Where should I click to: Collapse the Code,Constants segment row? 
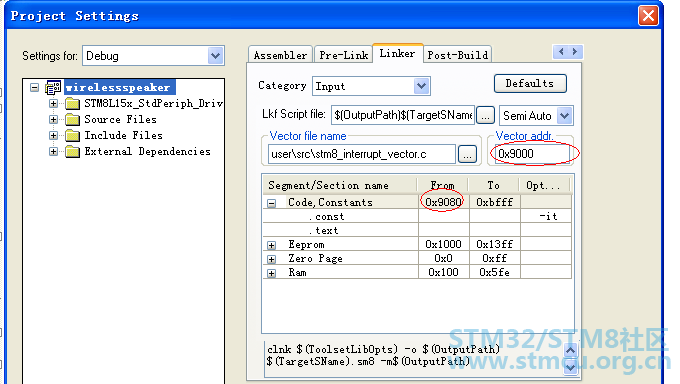(271, 203)
